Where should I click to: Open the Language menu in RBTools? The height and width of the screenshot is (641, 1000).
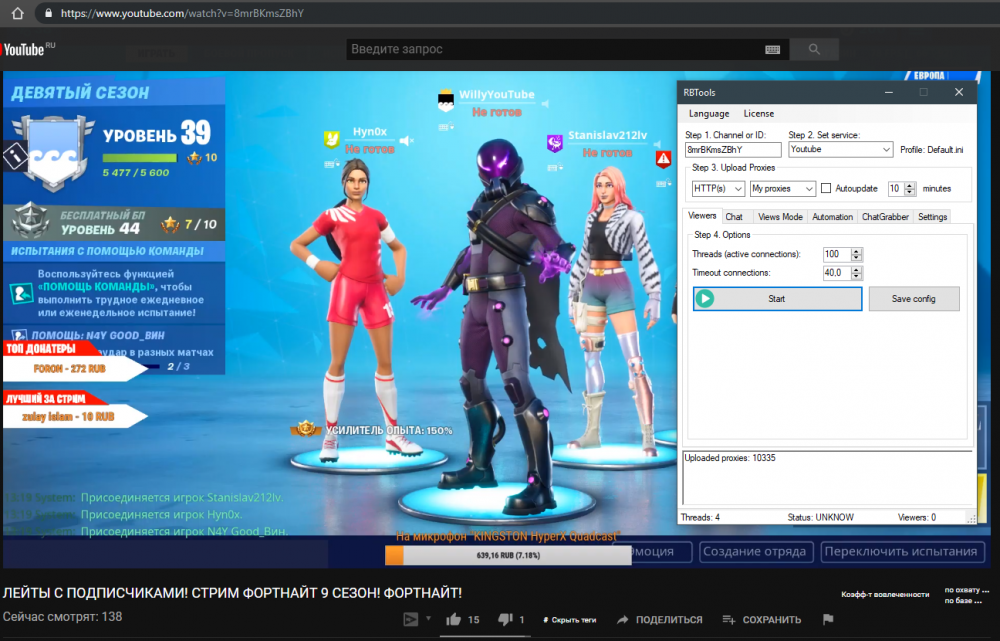[x=708, y=114]
